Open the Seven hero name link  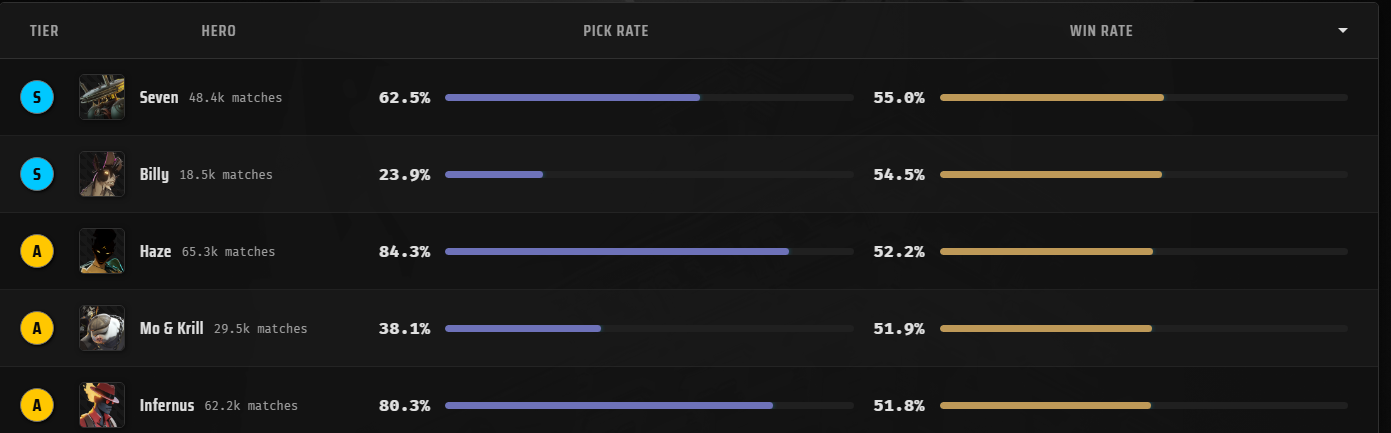click(x=159, y=98)
